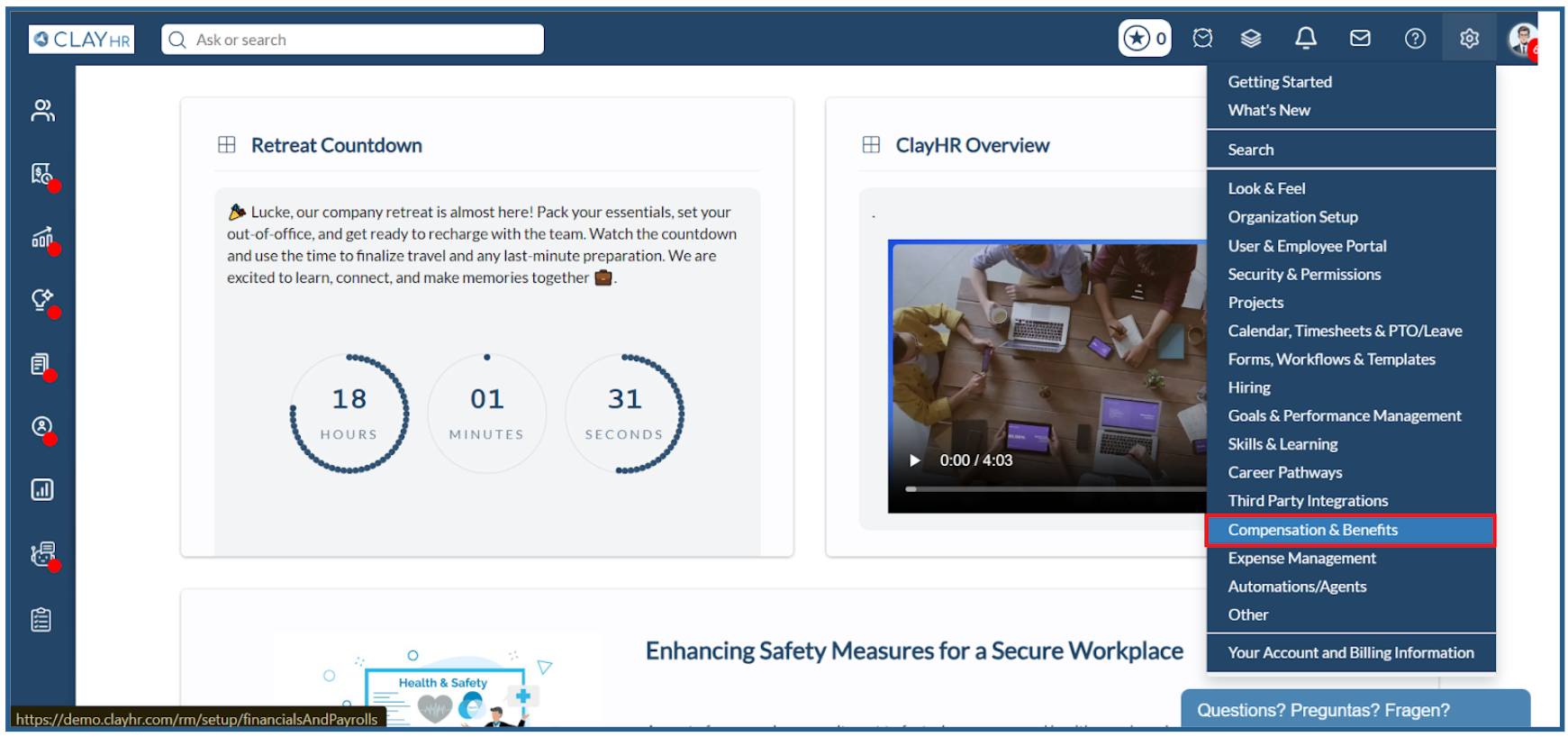This screenshot has height=737, width=1568.
Task: Open User & Employee Portal
Action: (1307, 246)
